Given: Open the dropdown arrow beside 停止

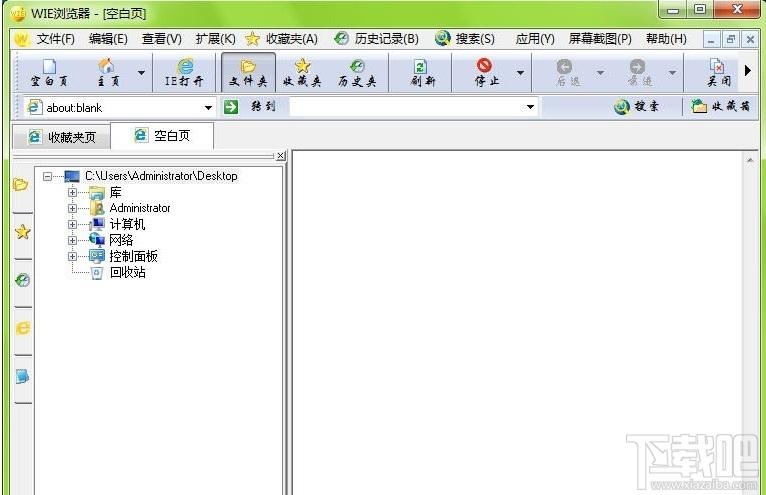Looking at the screenshot, I should tap(520, 73).
